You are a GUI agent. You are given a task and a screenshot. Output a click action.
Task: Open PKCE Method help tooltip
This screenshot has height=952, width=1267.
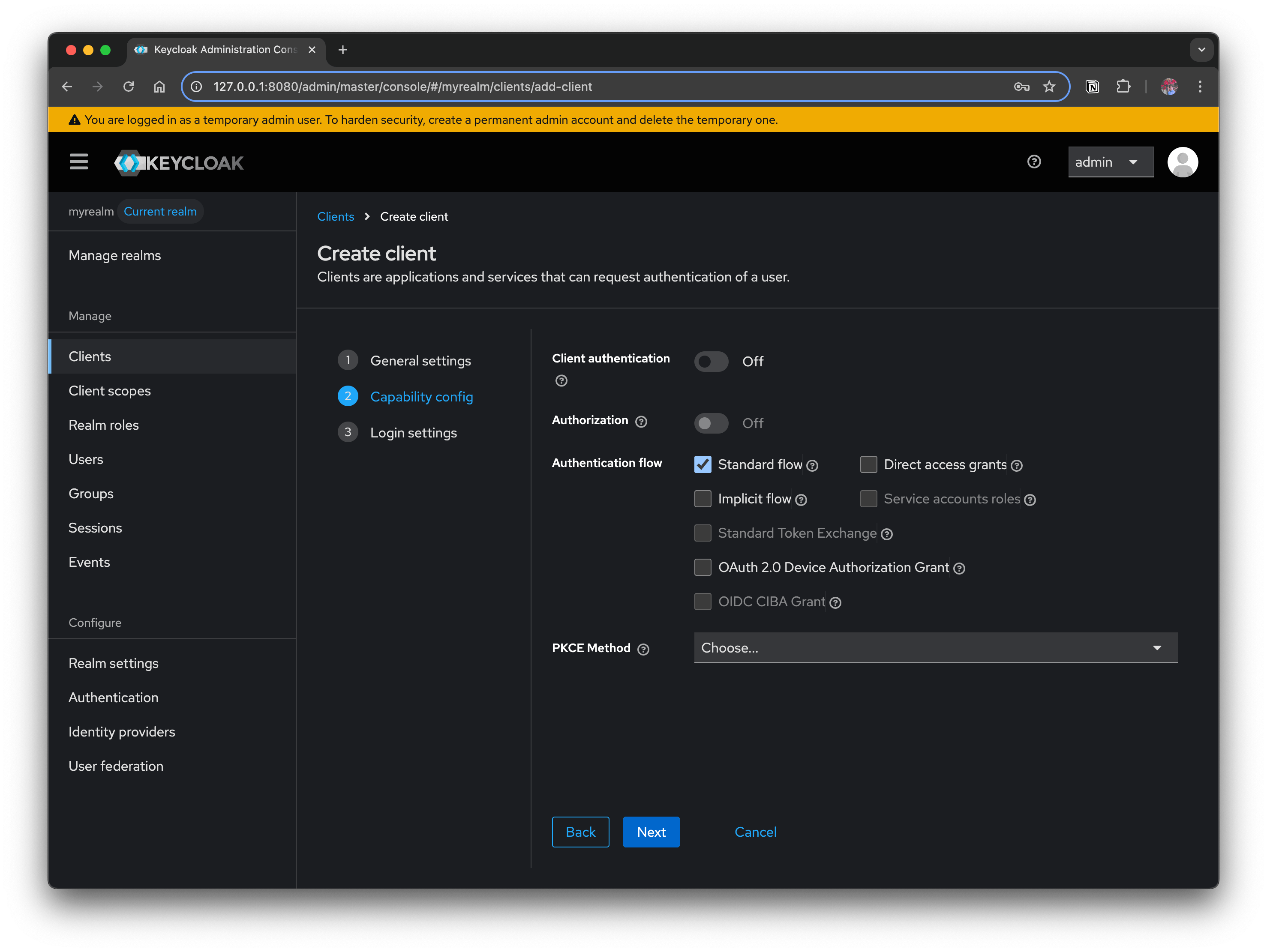click(643, 649)
